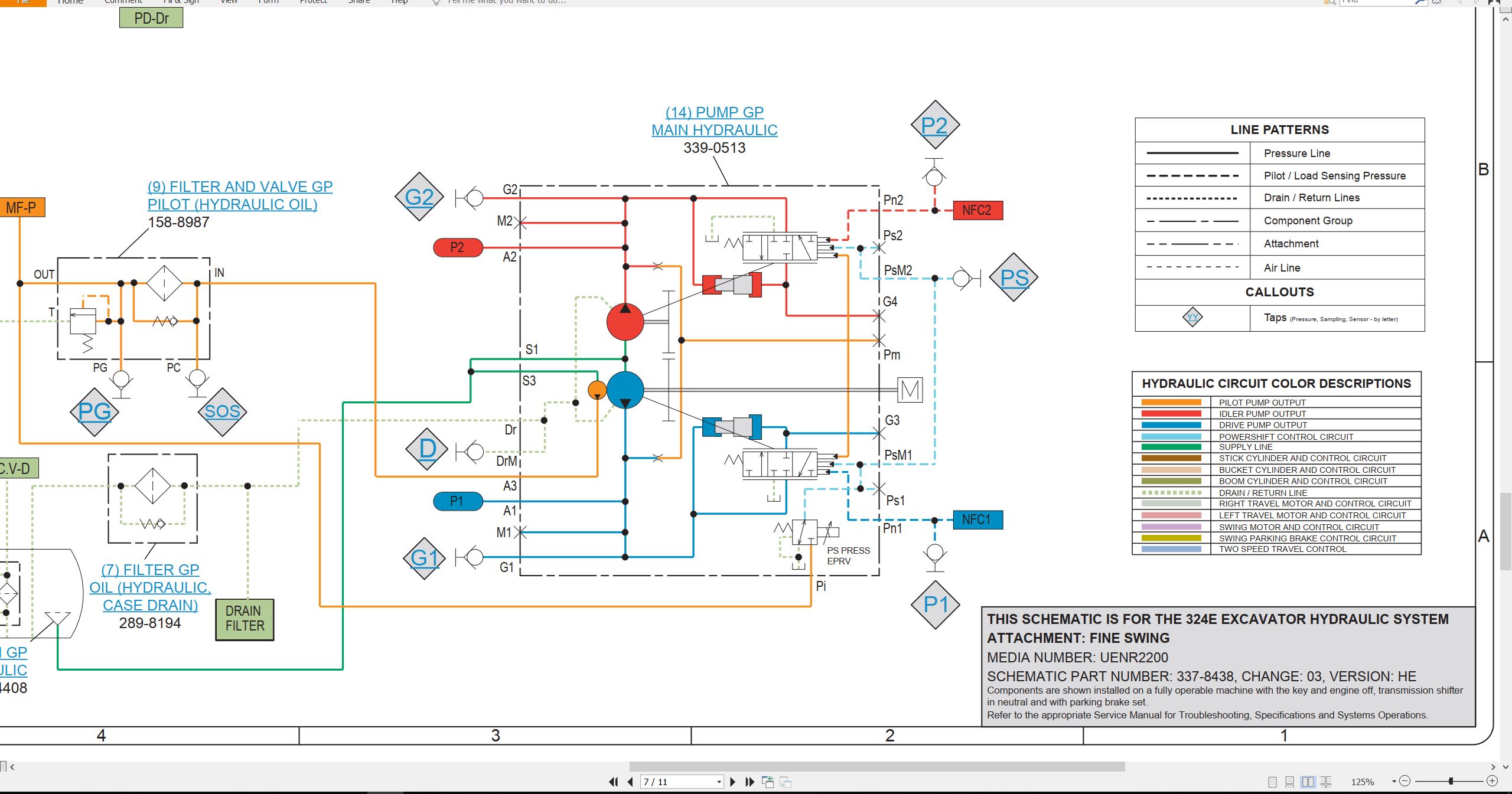Screen dimensions: 1512x794
Task: Open the Home ribbon tab
Action: click(70, 2)
